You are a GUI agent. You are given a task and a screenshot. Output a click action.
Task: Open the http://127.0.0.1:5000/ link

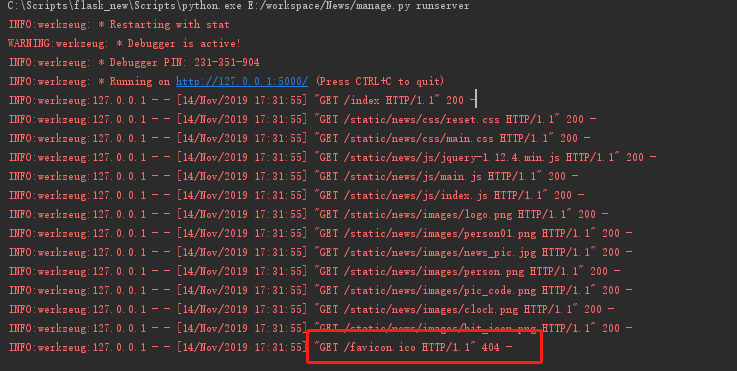pos(242,81)
